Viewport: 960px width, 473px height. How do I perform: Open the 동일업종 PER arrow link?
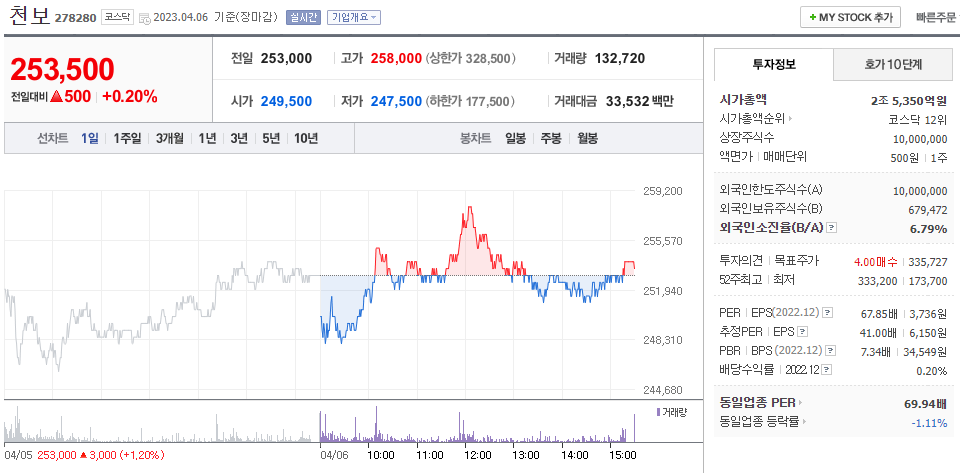click(x=800, y=403)
